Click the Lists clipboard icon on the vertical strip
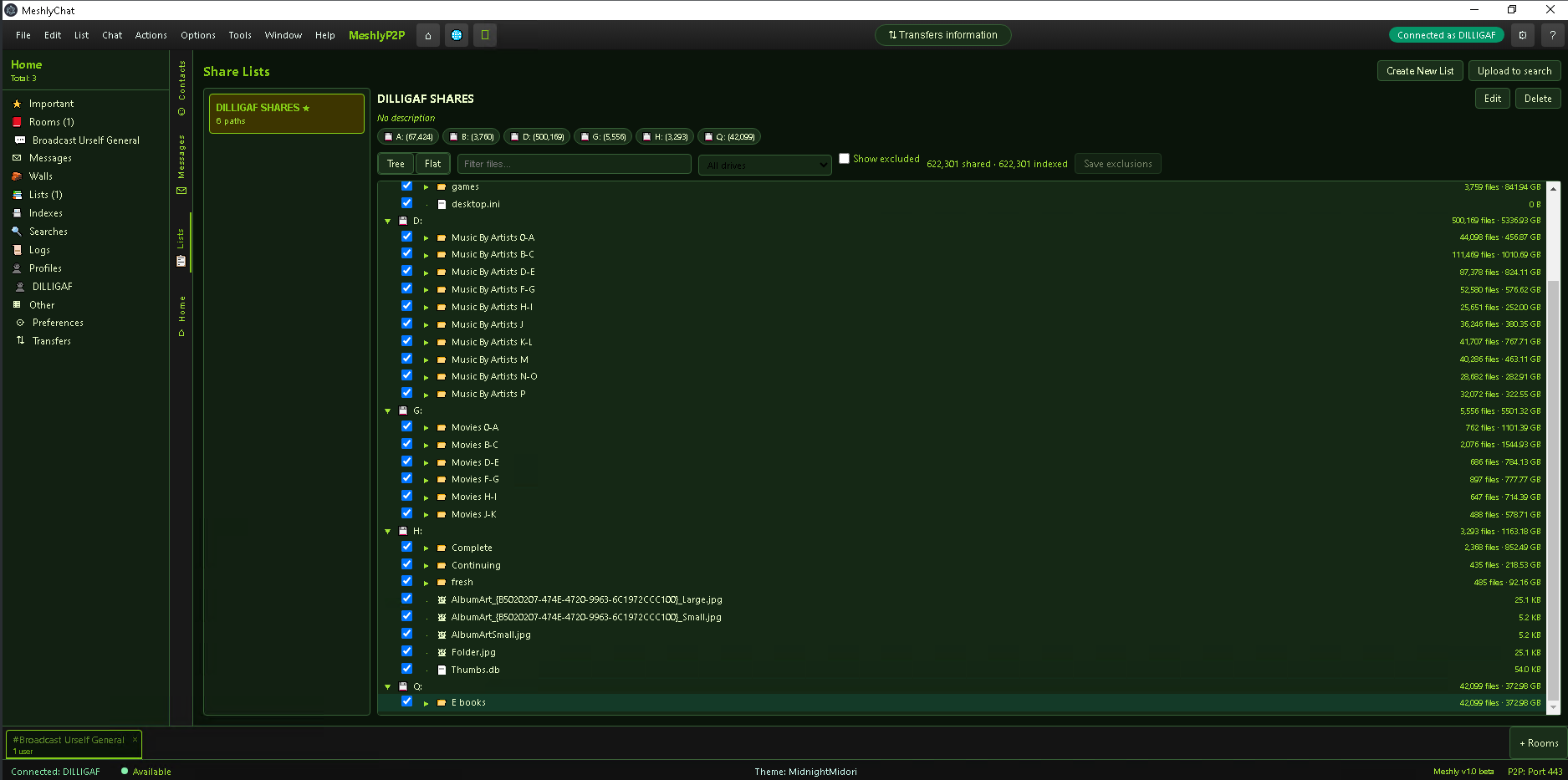1568x780 pixels. tap(181, 262)
